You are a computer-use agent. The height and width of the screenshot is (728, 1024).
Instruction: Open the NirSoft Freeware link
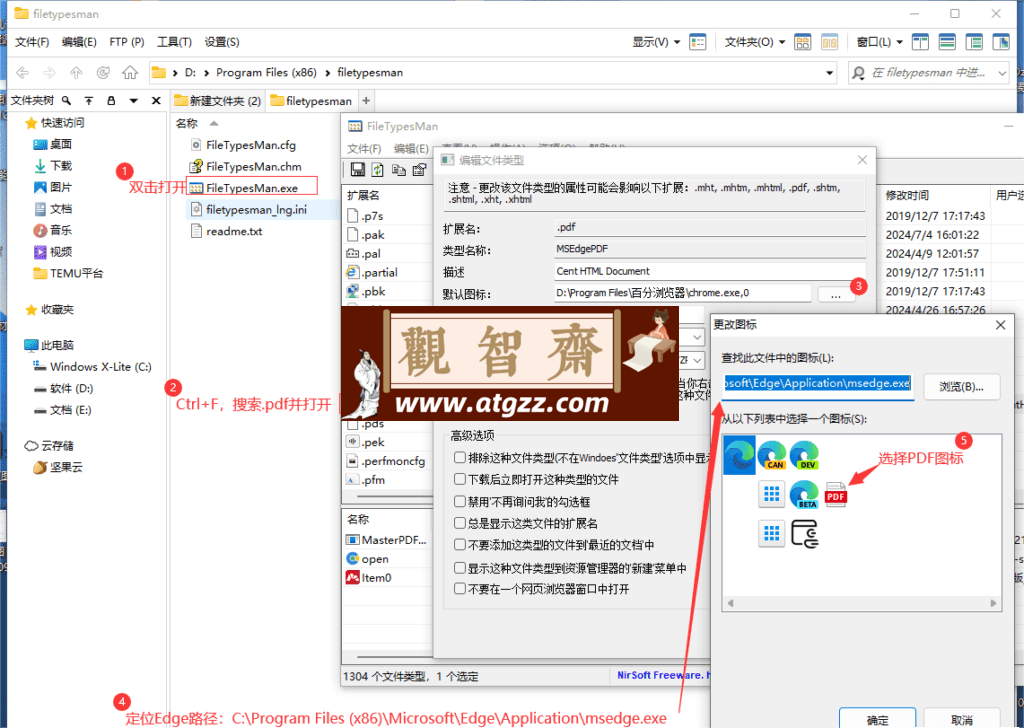click(x=663, y=675)
